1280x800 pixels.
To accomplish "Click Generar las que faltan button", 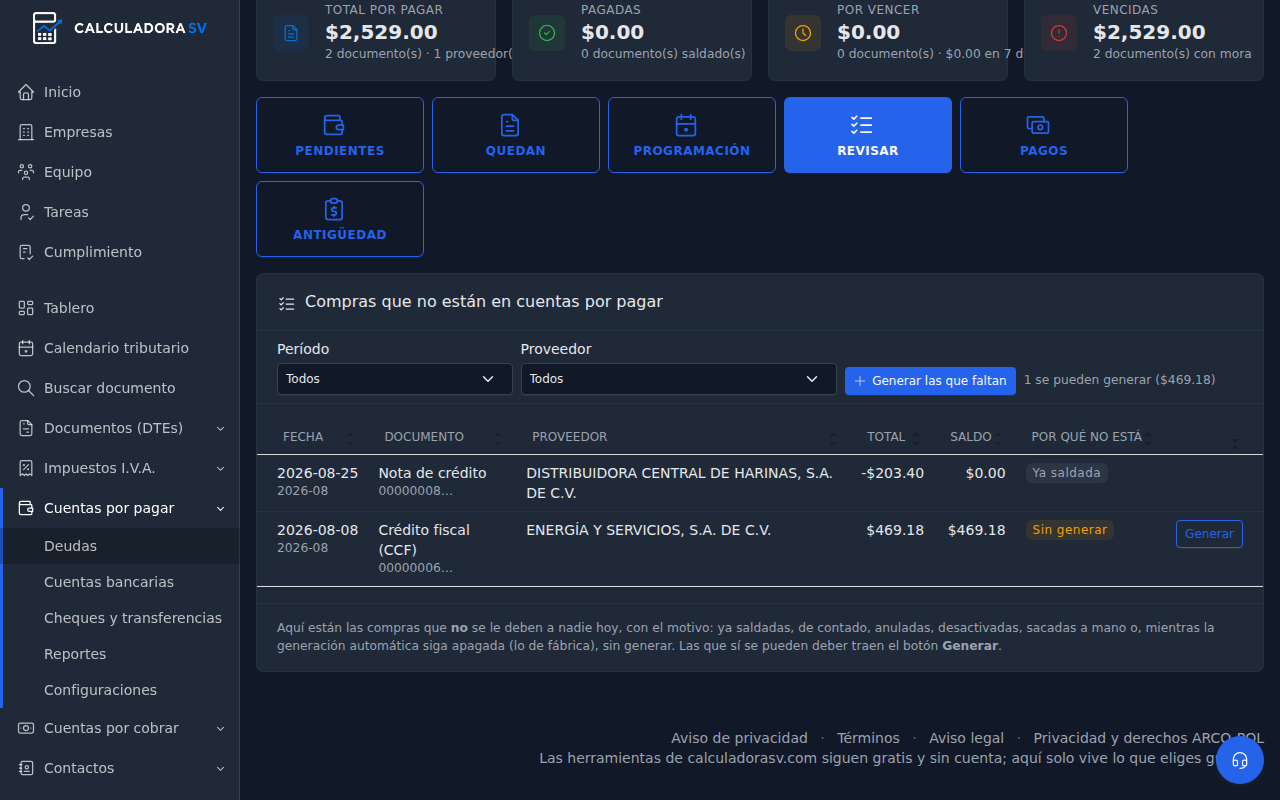I will tap(930, 381).
